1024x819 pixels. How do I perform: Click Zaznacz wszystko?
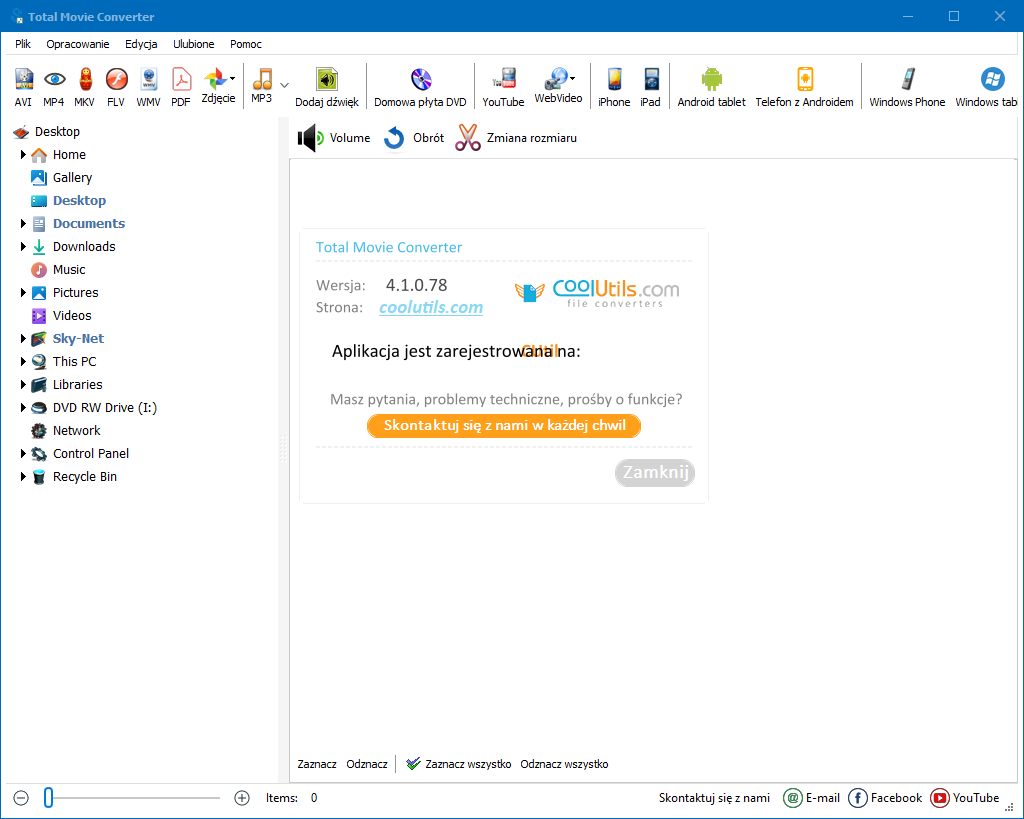coord(458,764)
